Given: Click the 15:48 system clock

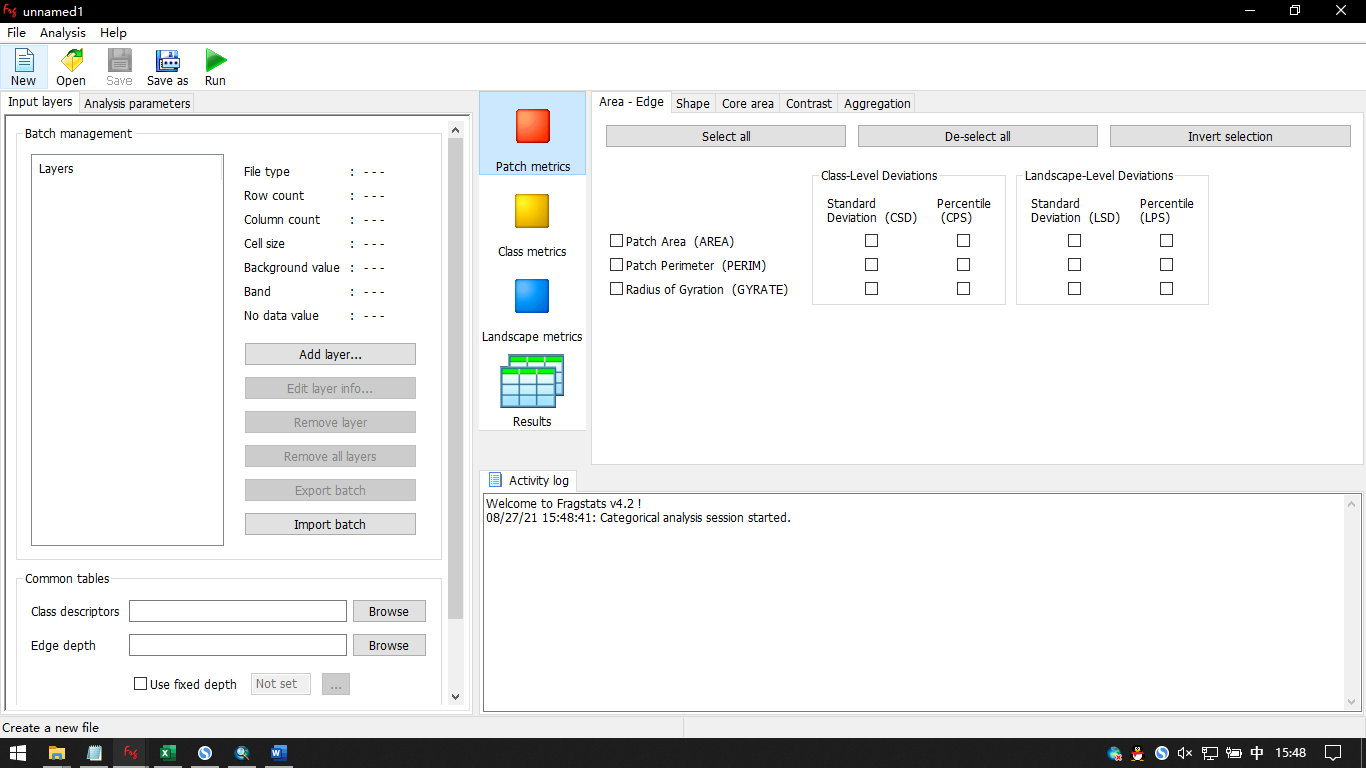Looking at the screenshot, I should pos(1291,753).
